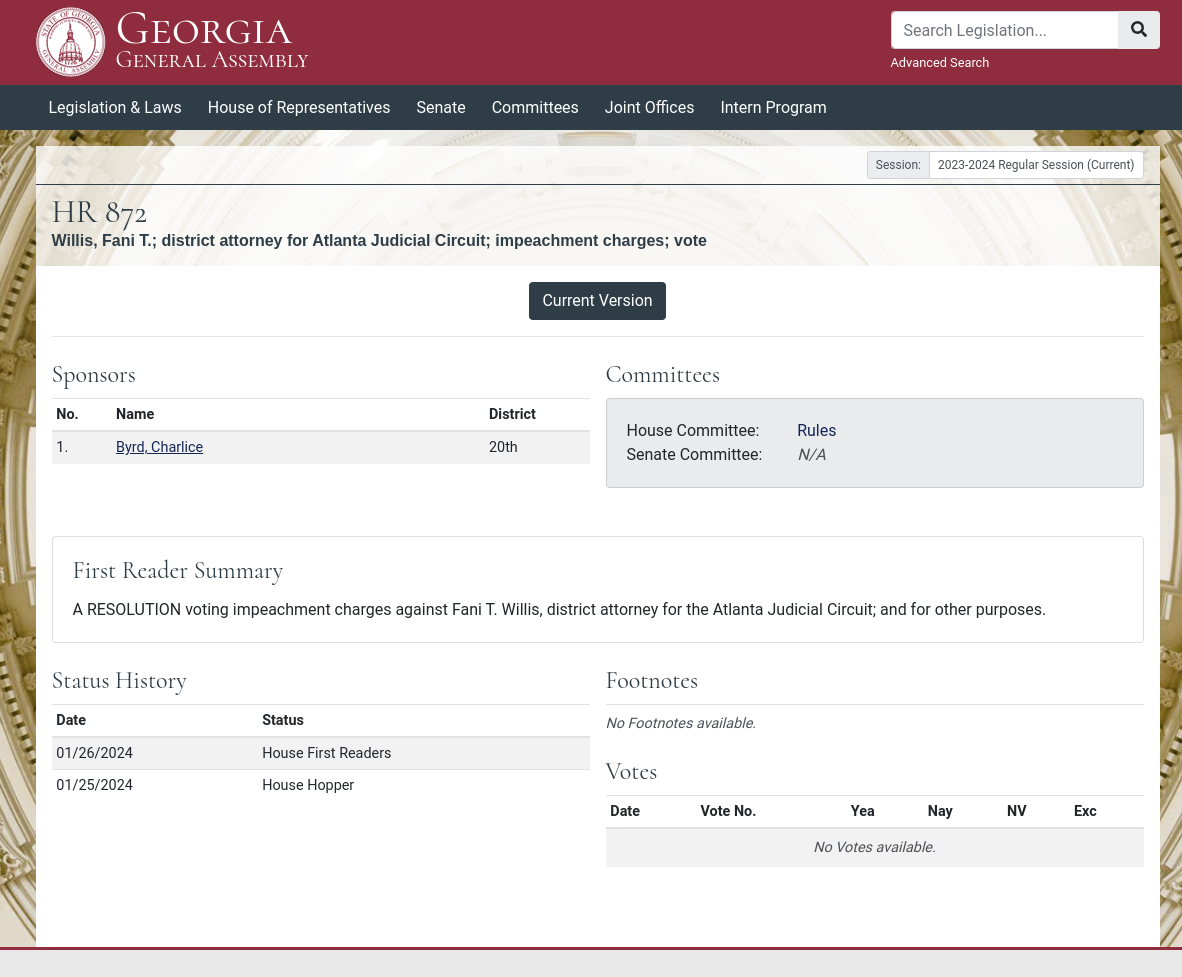
Task: Select the Willis, Fani T. bill title
Action: click(x=379, y=240)
